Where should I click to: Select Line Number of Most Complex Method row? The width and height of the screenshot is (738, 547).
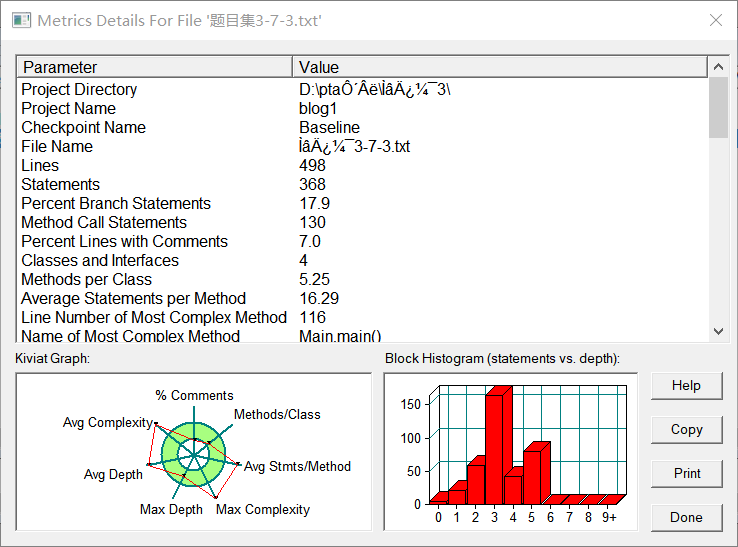362,317
